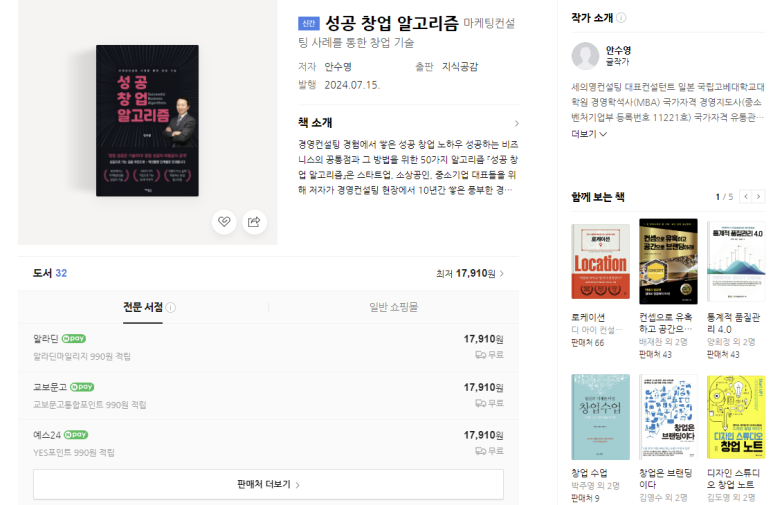Open author 안수영 profile name in sidebar

click(618, 50)
